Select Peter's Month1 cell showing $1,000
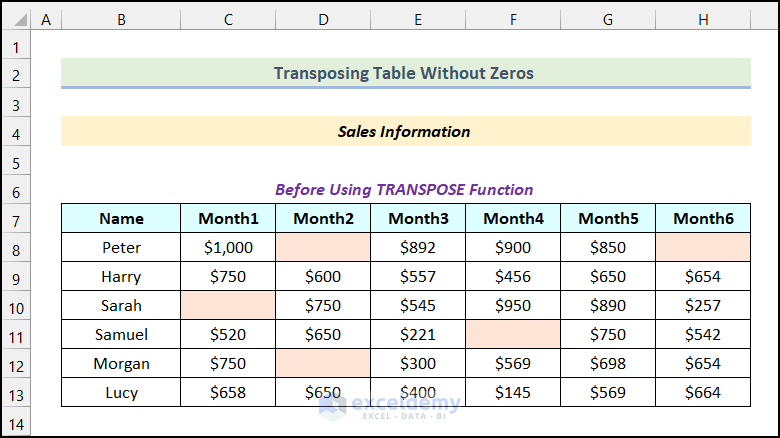 pyautogui.click(x=228, y=247)
